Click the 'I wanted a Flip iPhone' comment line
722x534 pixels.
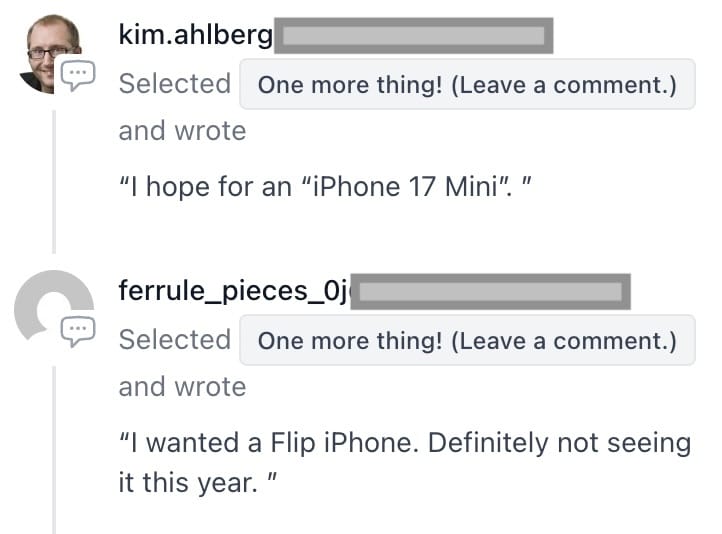[x=404, y=443]
